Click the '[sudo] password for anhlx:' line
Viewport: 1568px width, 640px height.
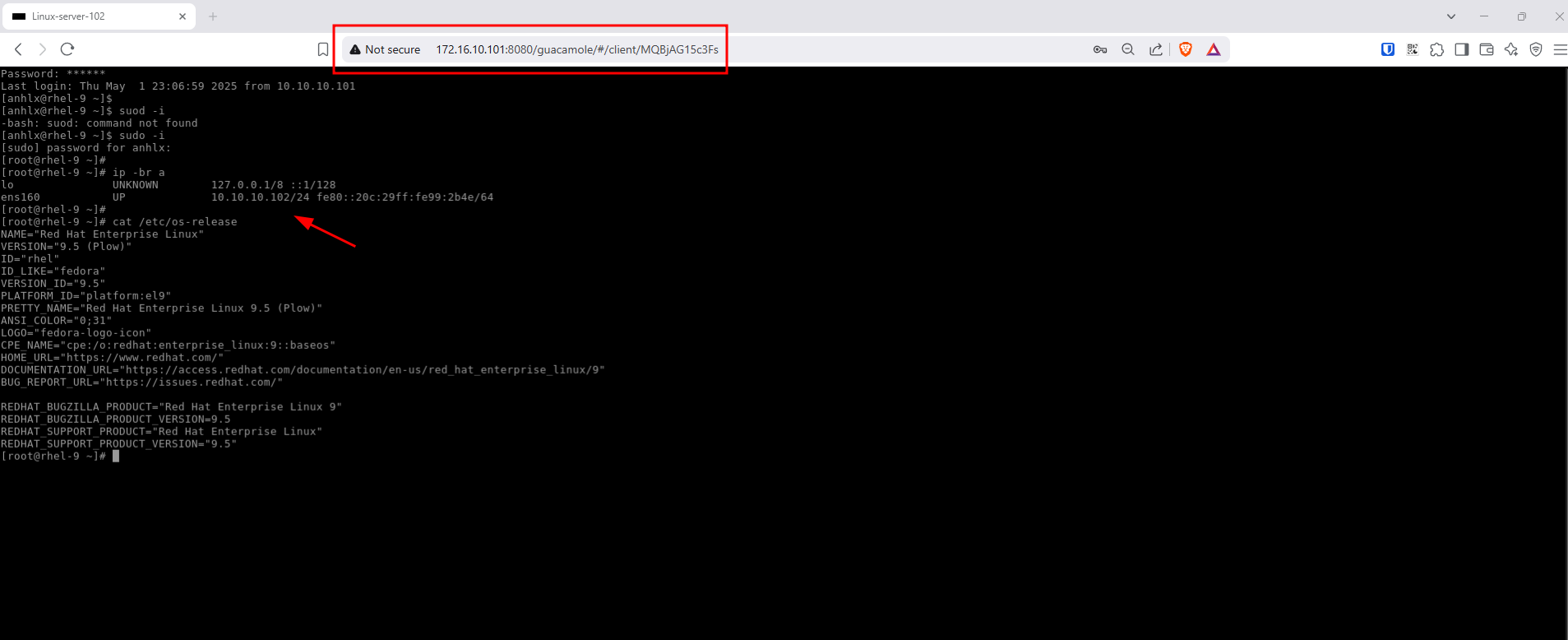click(x=86, y=148)
